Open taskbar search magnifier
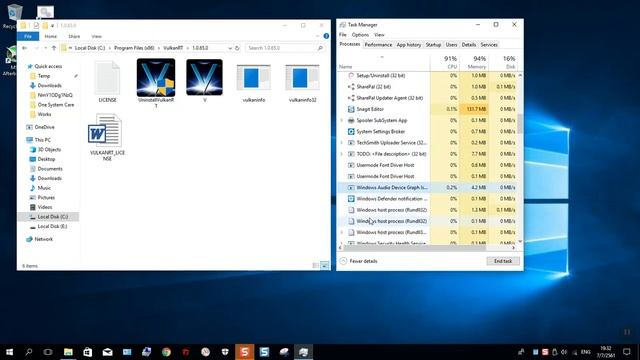The width and height of the screenshot is (640, 360). [29, 352]
